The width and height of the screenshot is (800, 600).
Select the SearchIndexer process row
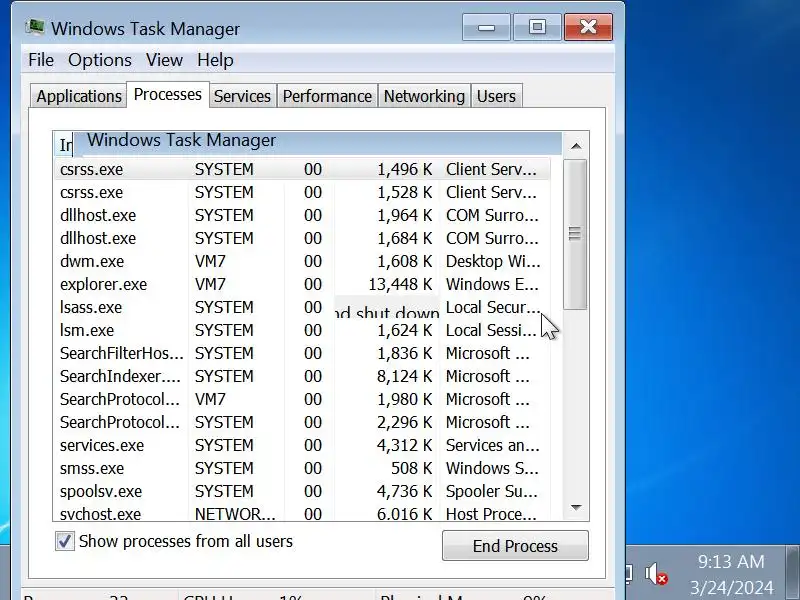[302, 376]
